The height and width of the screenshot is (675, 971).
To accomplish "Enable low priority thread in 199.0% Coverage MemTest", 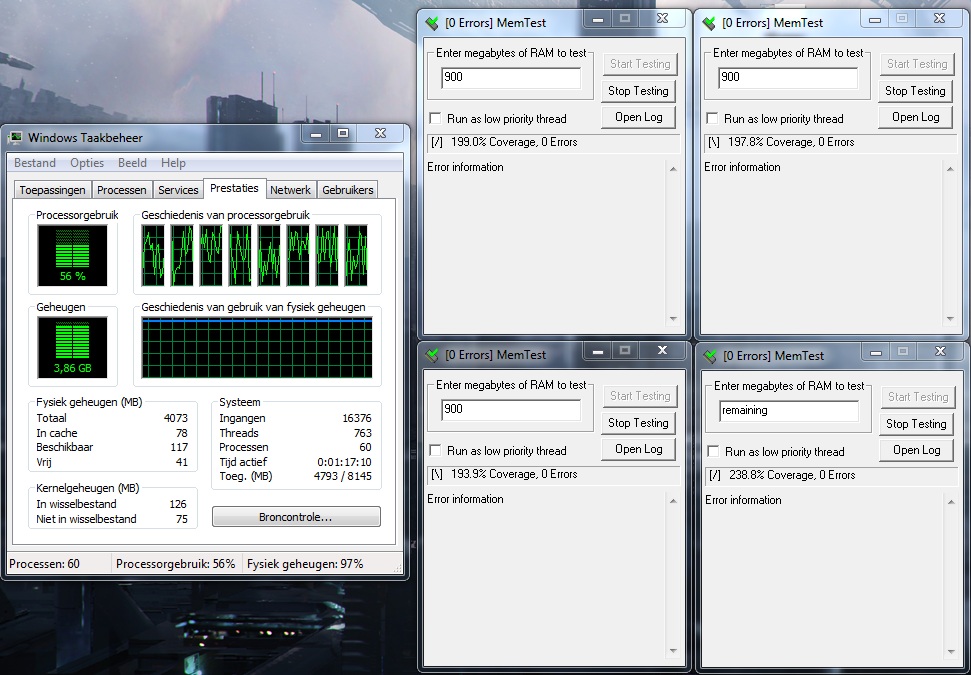I will (436, 118).
